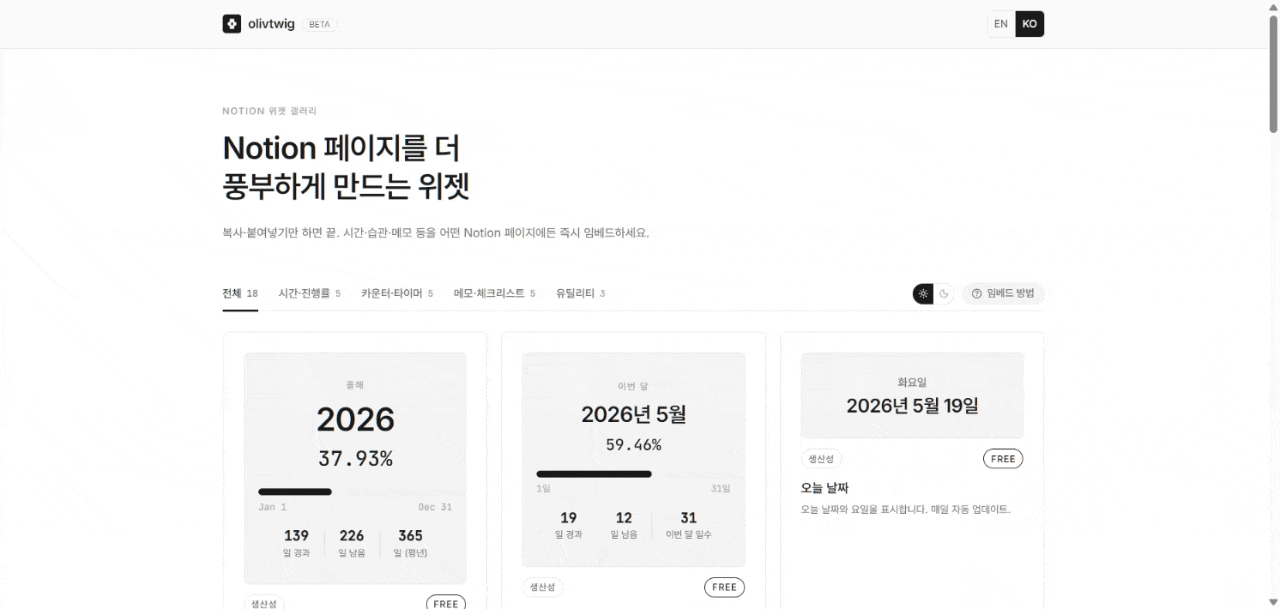This screenshot has width=1280, height=609.
Task: Select the 전체 18 tab
Action: tap(240, 293)
